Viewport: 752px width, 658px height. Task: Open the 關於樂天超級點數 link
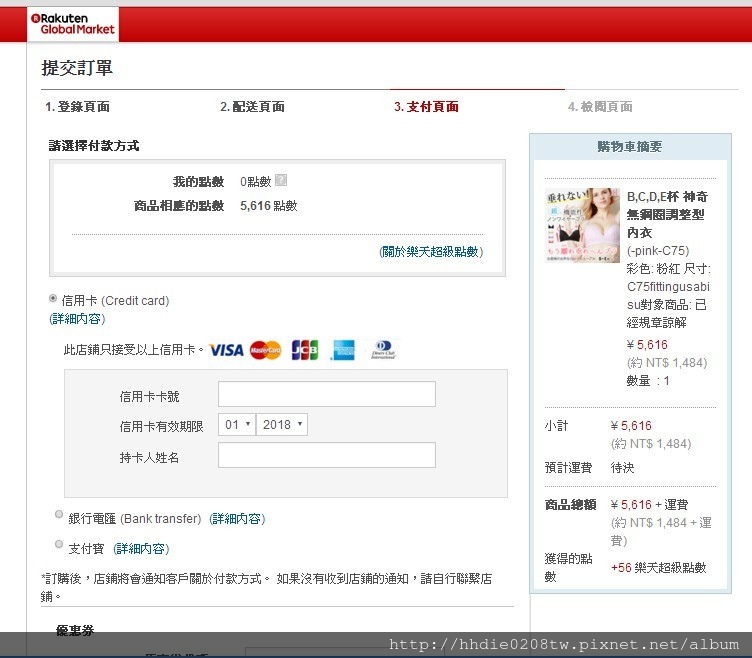[431, 252]
